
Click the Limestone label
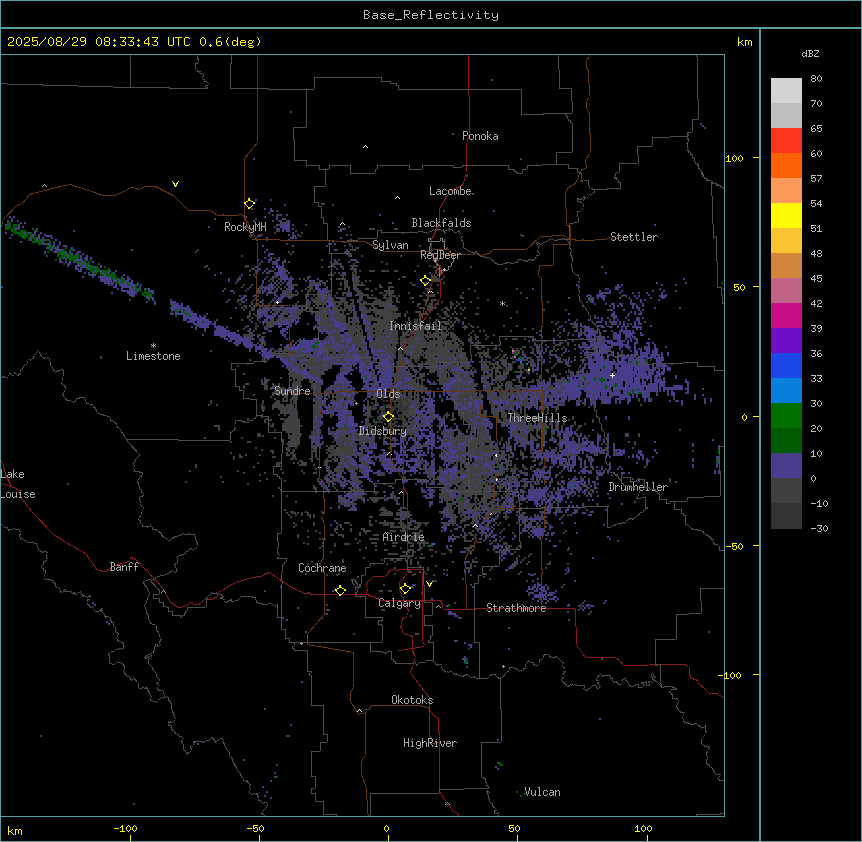pyautogui.click(x=153, y=356)
